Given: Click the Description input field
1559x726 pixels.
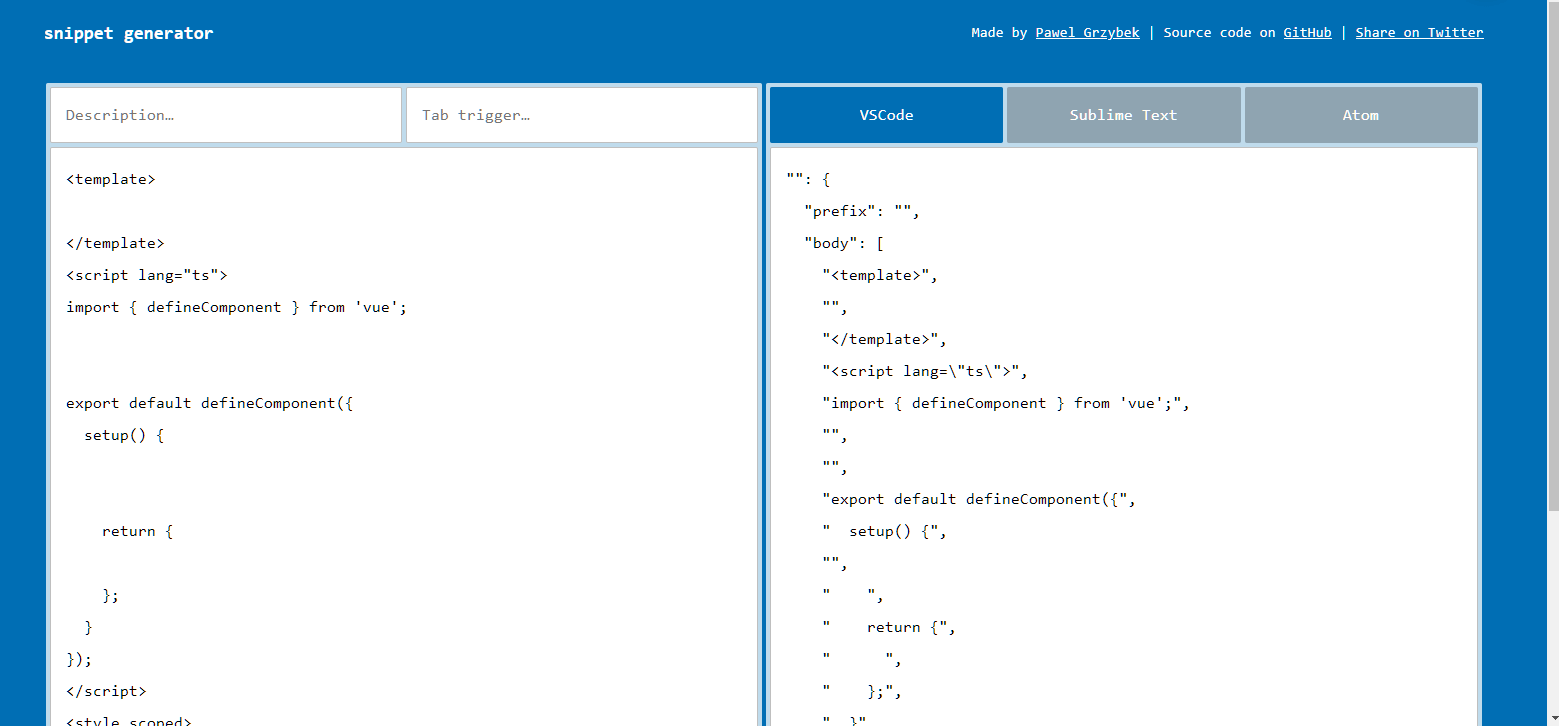Looking at the screenshot, I should tap(226, 115).
